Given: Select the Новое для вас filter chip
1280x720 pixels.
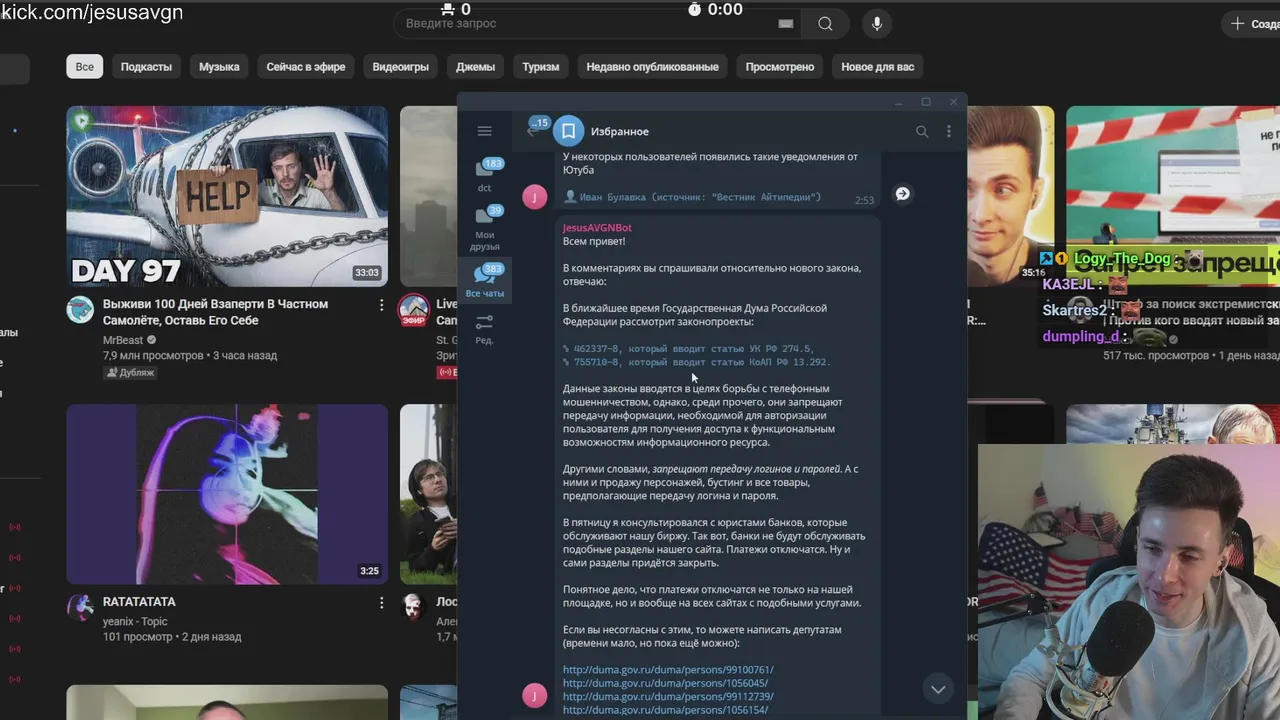Looking at the screenshot, I should (877, 67).
